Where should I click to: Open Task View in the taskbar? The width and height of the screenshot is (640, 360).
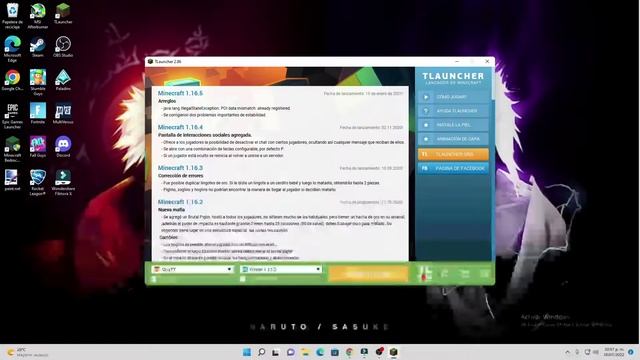[276, 352]
